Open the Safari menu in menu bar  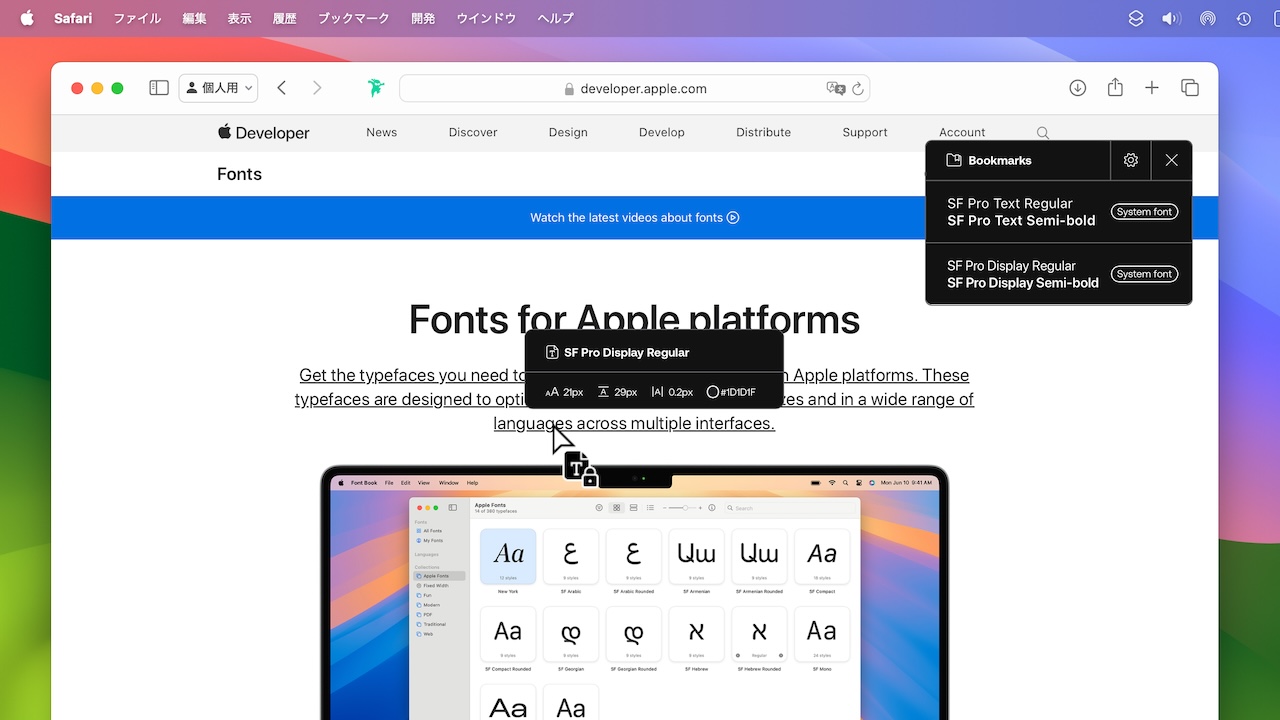click(73, 18)
